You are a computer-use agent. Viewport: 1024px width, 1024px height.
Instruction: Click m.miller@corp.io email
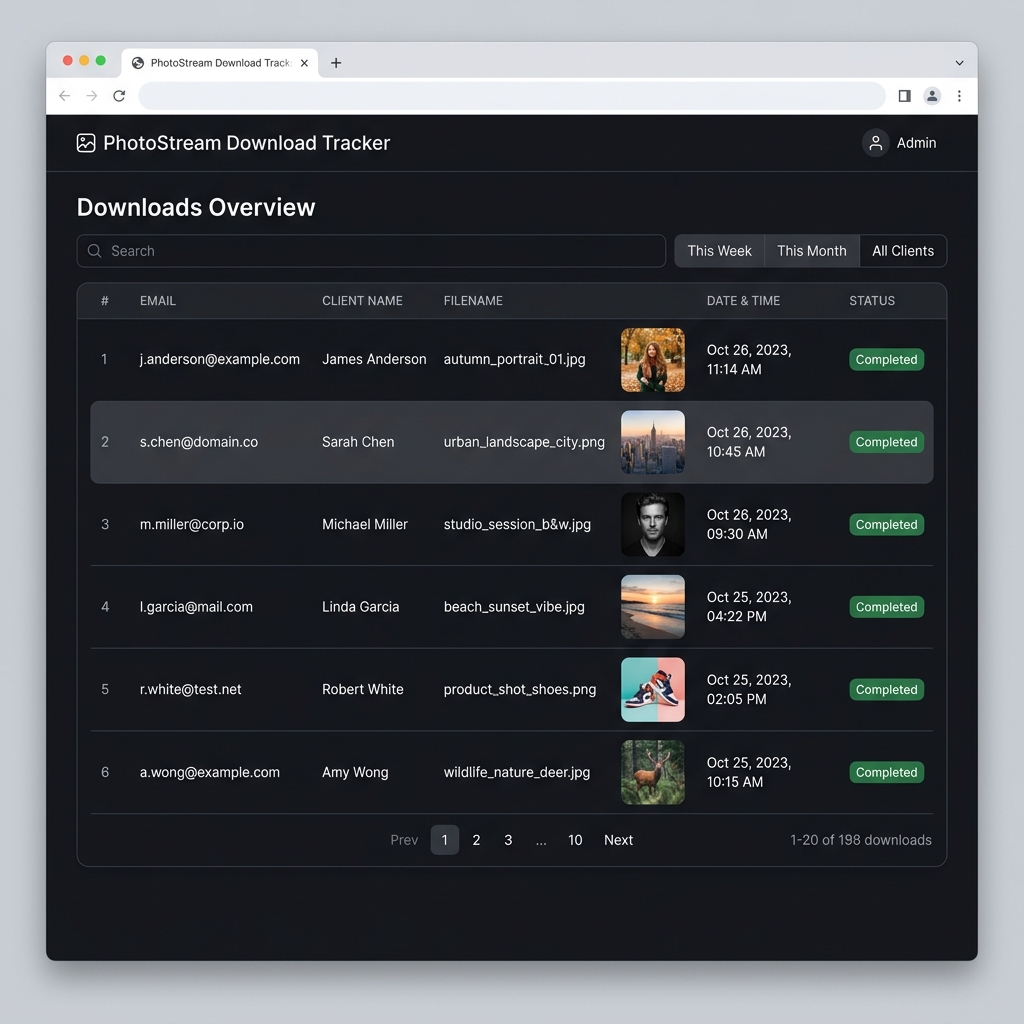click(191, 524)
